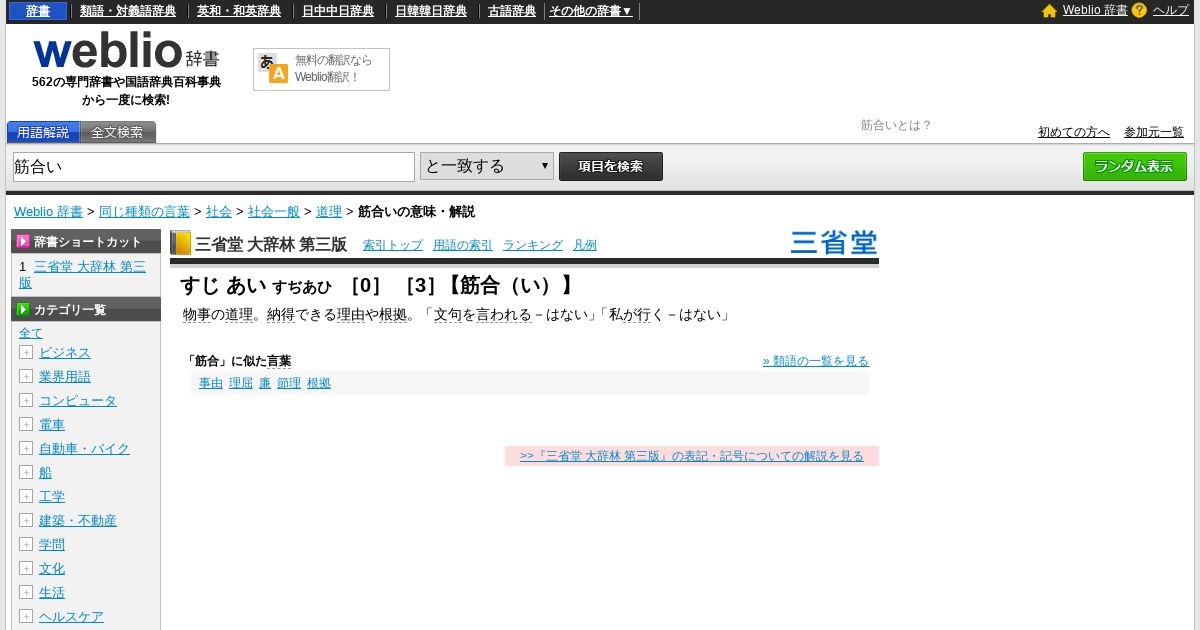Open the Weblio翻訳 translation banner
The height and width of the screenshot is (630, 1200).
(321, 70)
